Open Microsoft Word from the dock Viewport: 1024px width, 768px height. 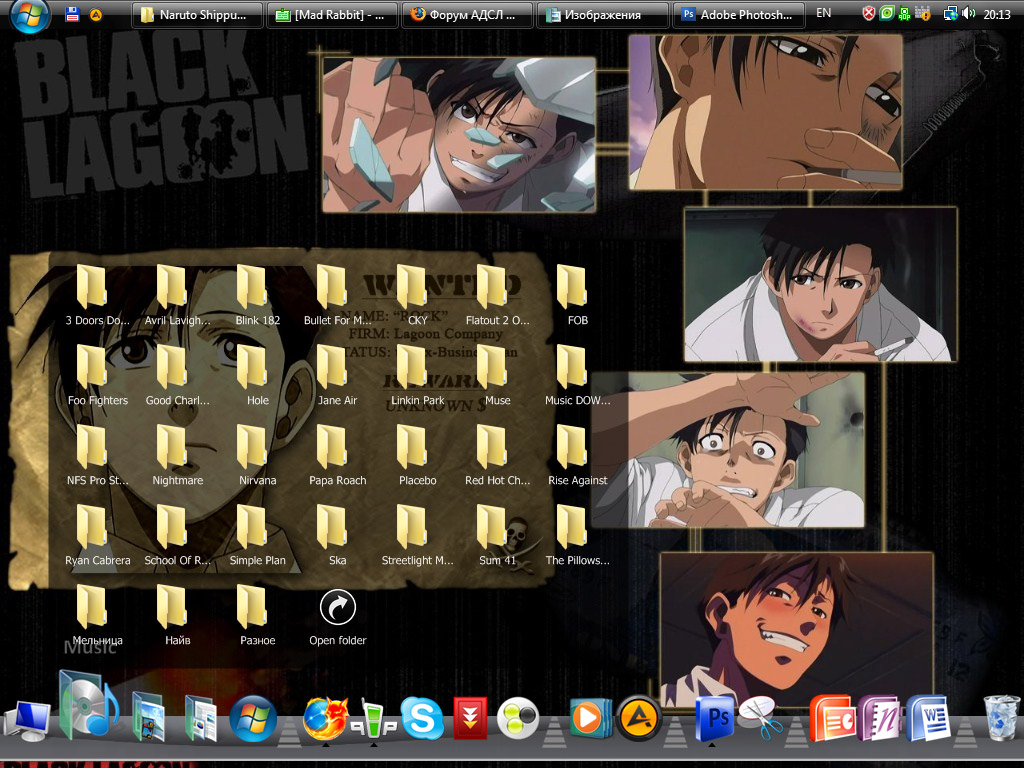click(928, 718)
